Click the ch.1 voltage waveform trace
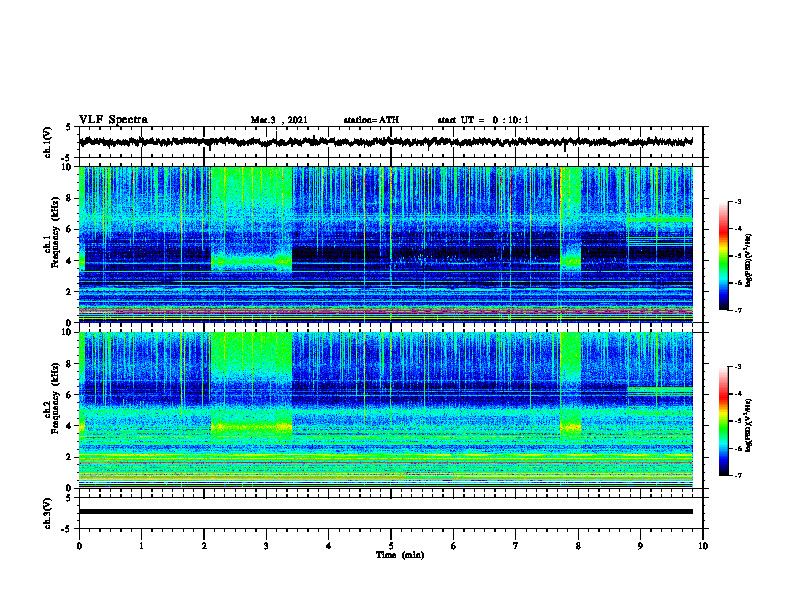 pyautogui.click(x=386, y=142)
